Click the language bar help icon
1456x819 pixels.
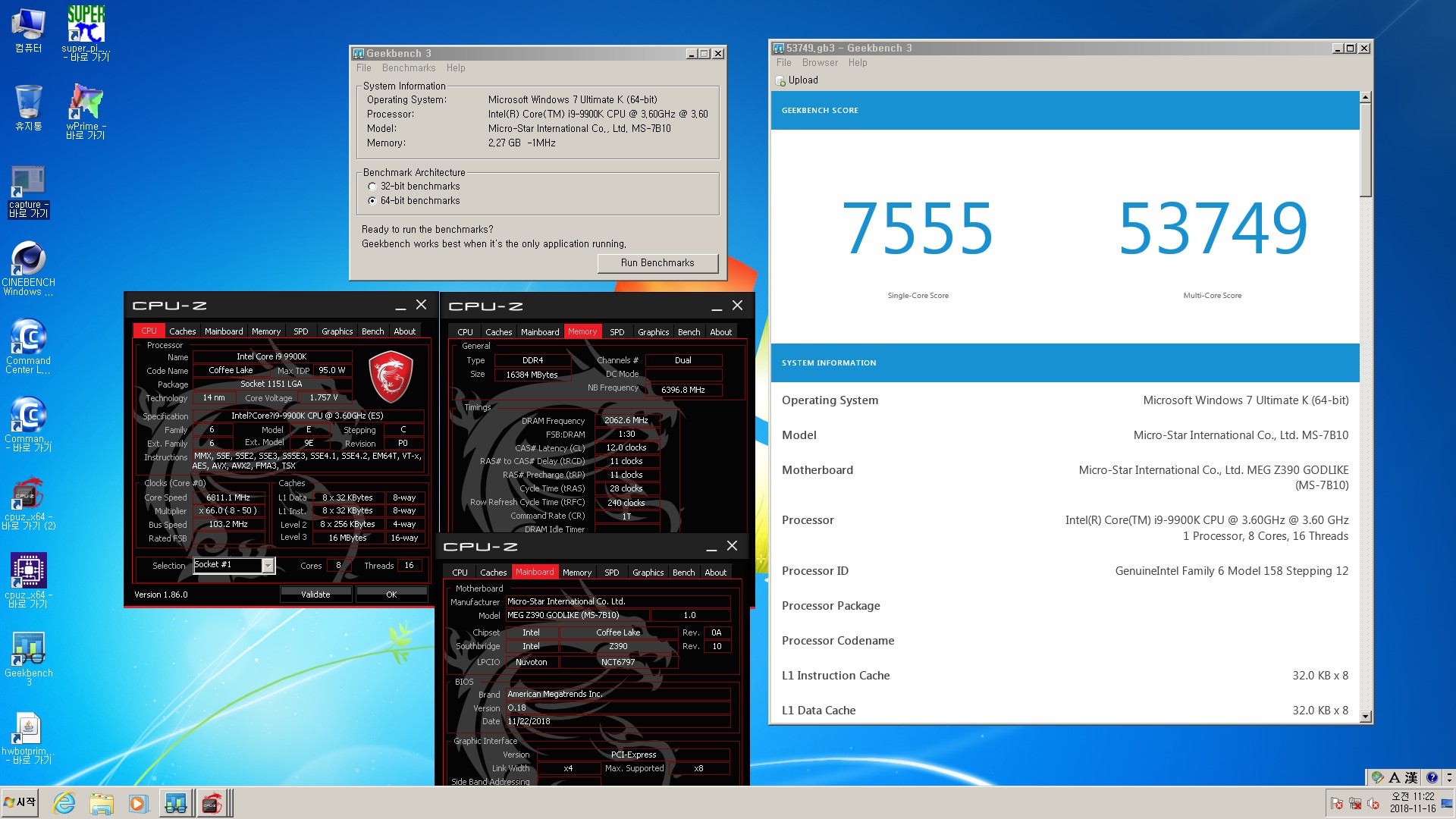pos(1432,777)
